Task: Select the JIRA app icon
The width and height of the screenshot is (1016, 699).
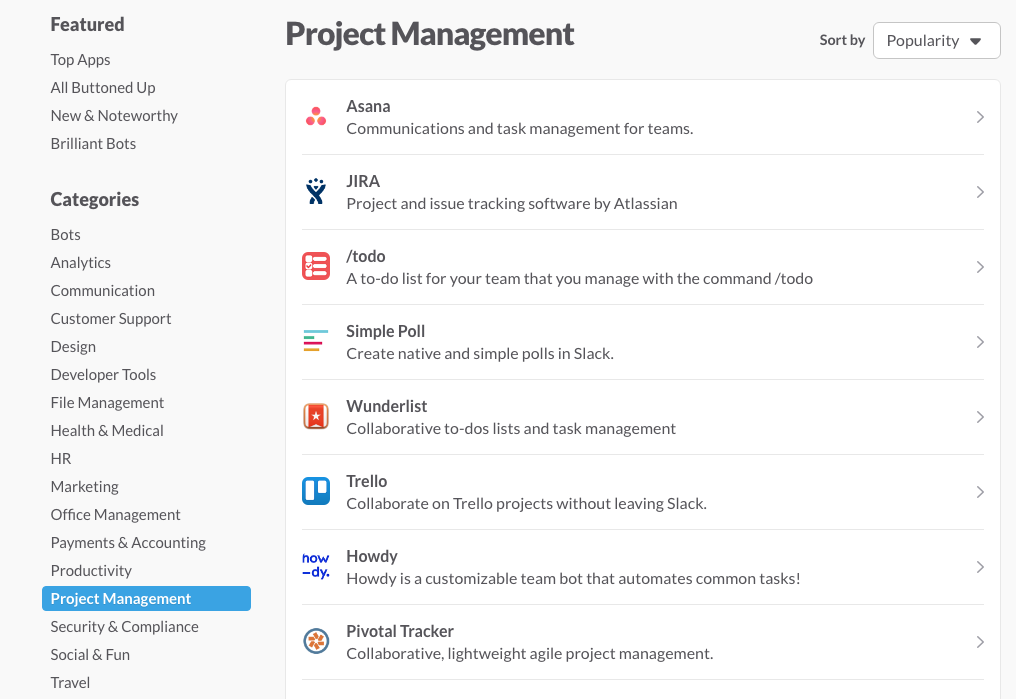Action: (316, 191)
